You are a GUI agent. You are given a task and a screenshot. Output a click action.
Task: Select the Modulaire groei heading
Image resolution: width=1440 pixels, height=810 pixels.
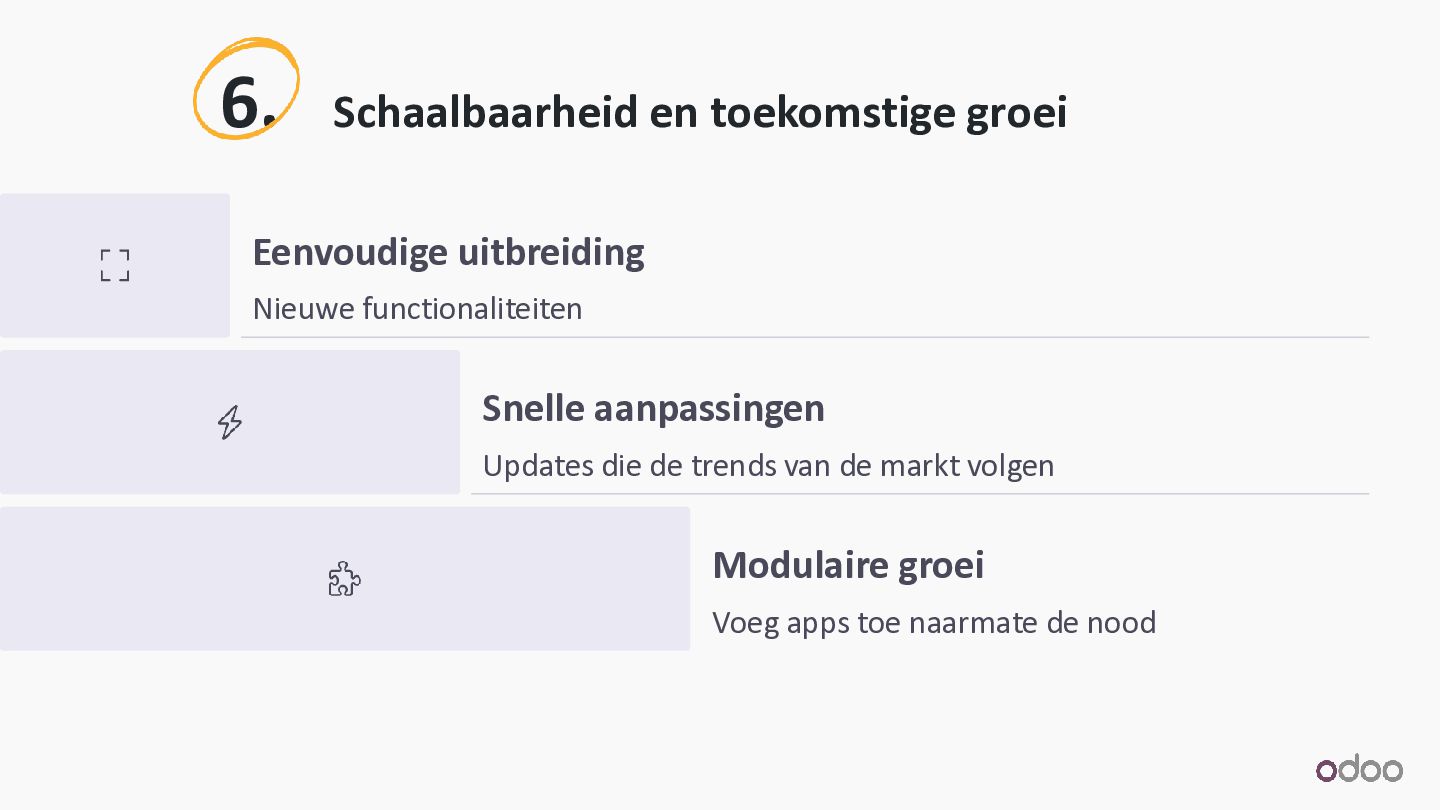pos(848,565)
